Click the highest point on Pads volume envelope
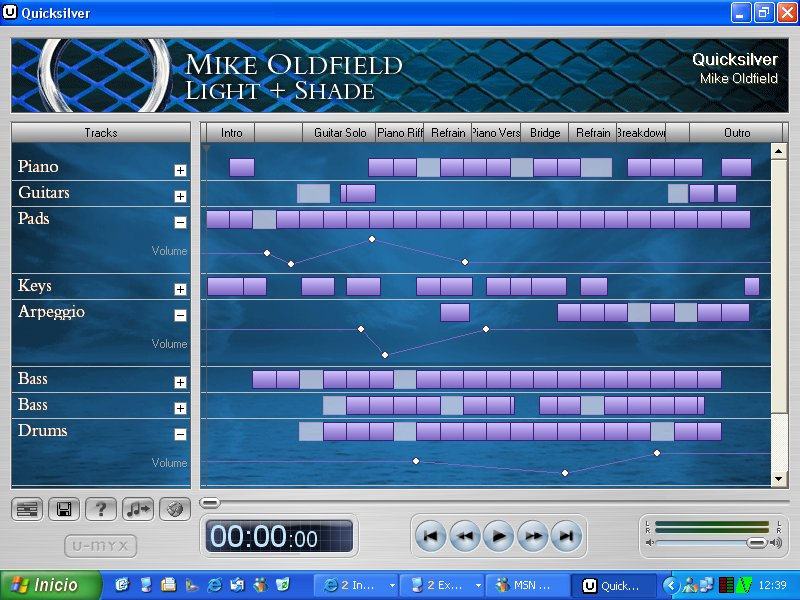Image resolution: width=800 pixels, height=600 pixels. [372, 239]
